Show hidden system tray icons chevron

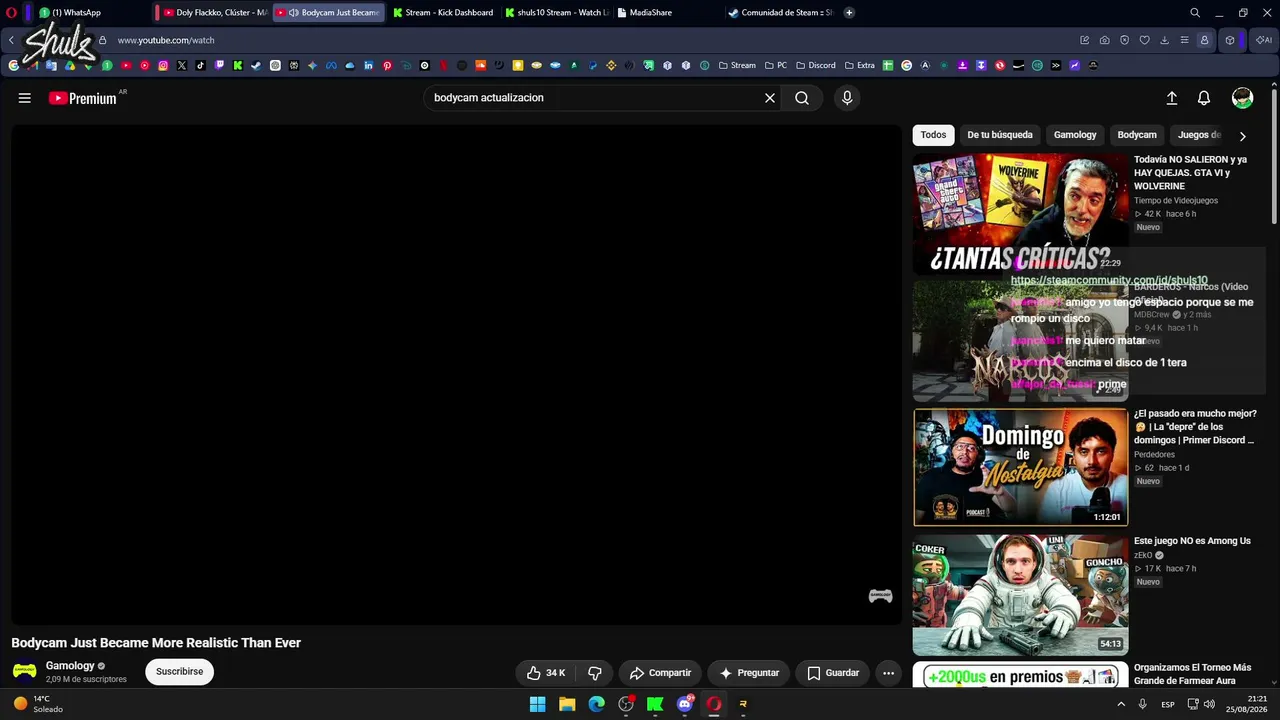coord(1121,704)
